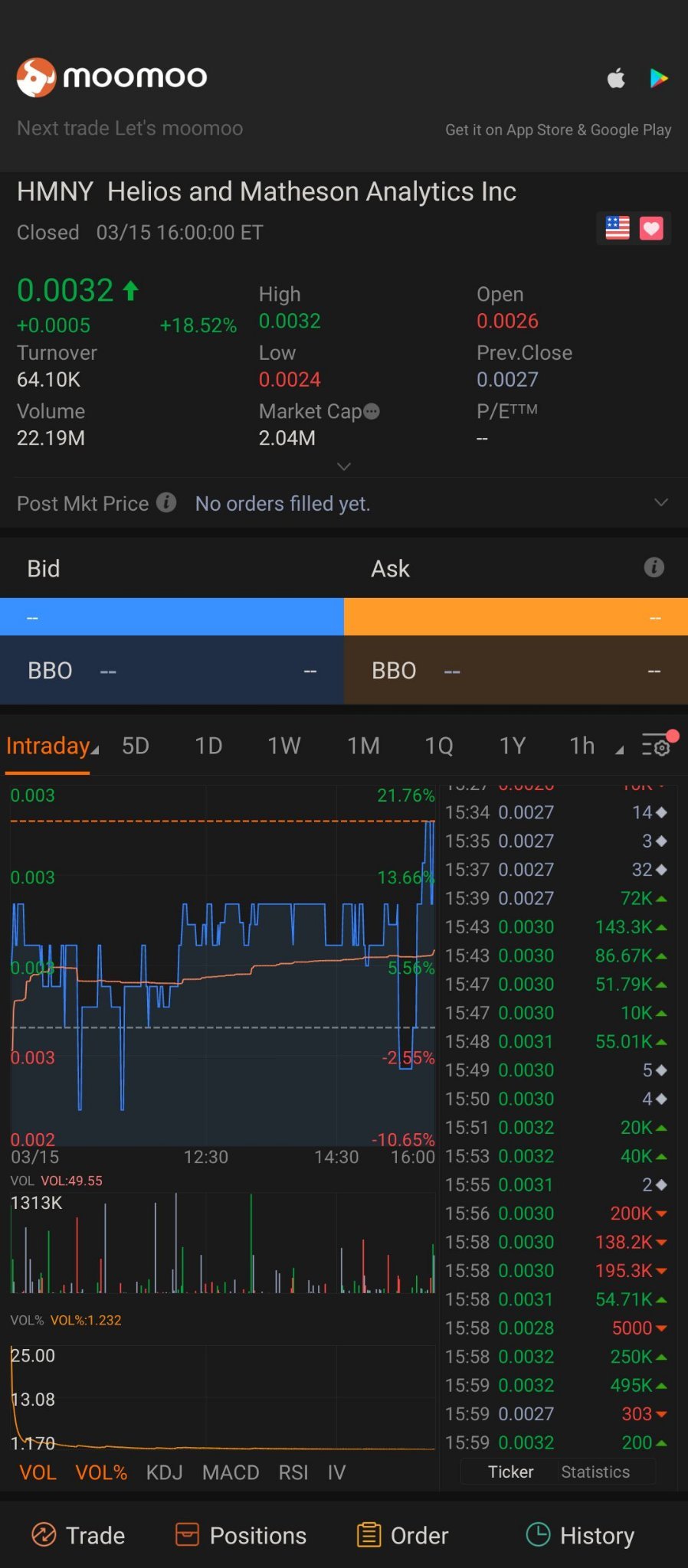Toggle the KDJ indicator

[164, 1472]
